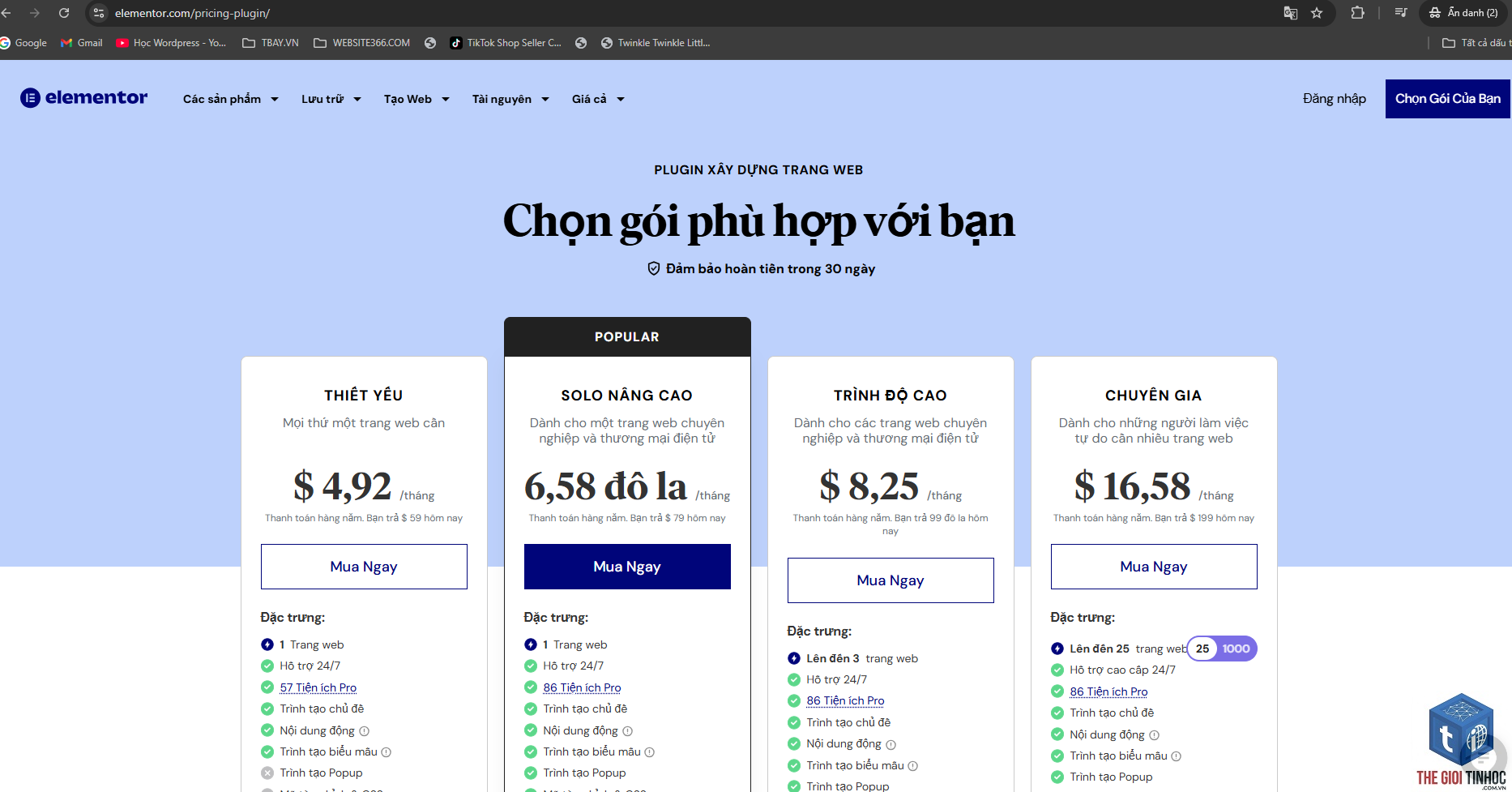Open the Học Wordpress YouTube bookmark
Viewport: 1512px width, 792px height.
click(x=171, y=43)
